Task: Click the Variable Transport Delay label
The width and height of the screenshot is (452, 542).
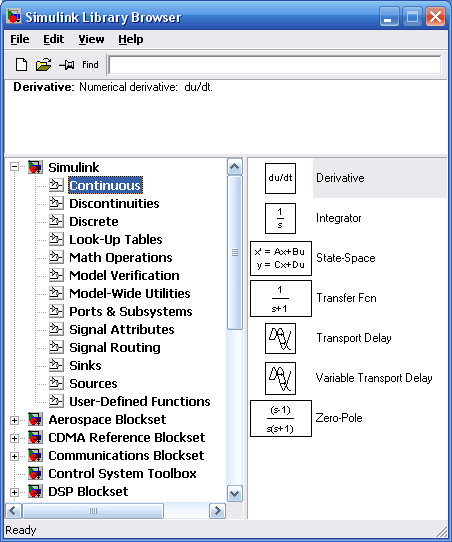Action: tap(374, 378)
